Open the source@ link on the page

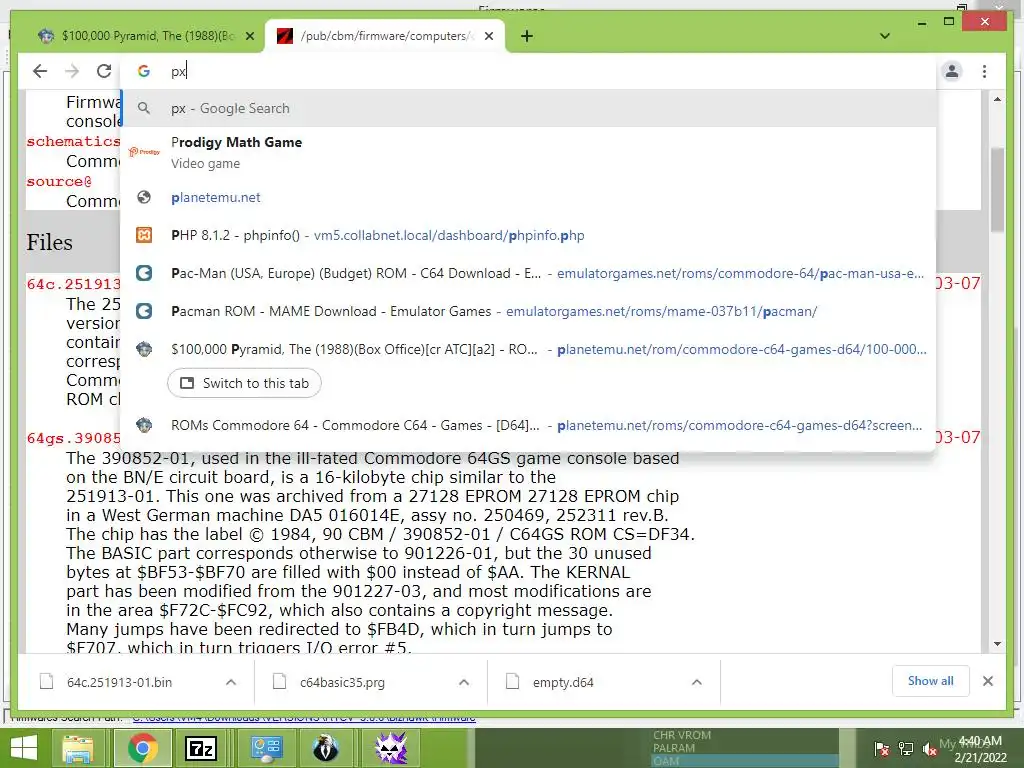pos(59,181)
